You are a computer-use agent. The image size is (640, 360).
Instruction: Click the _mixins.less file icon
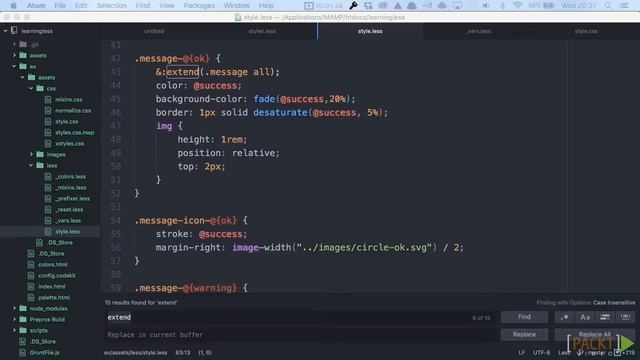[48, 187]
